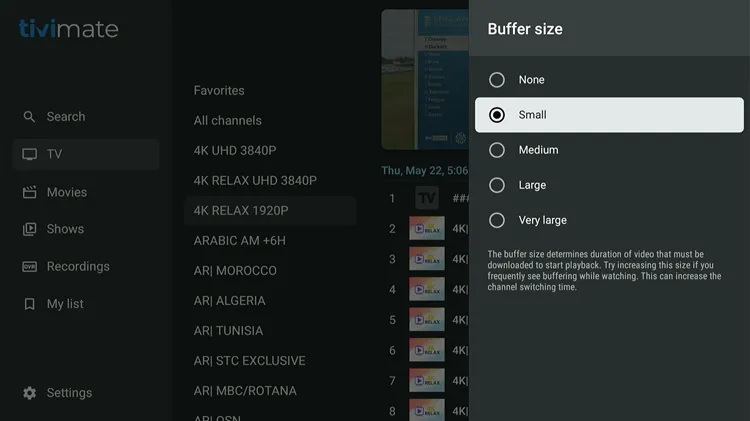Select the Medium buffer size radio button

pos(496,150)
